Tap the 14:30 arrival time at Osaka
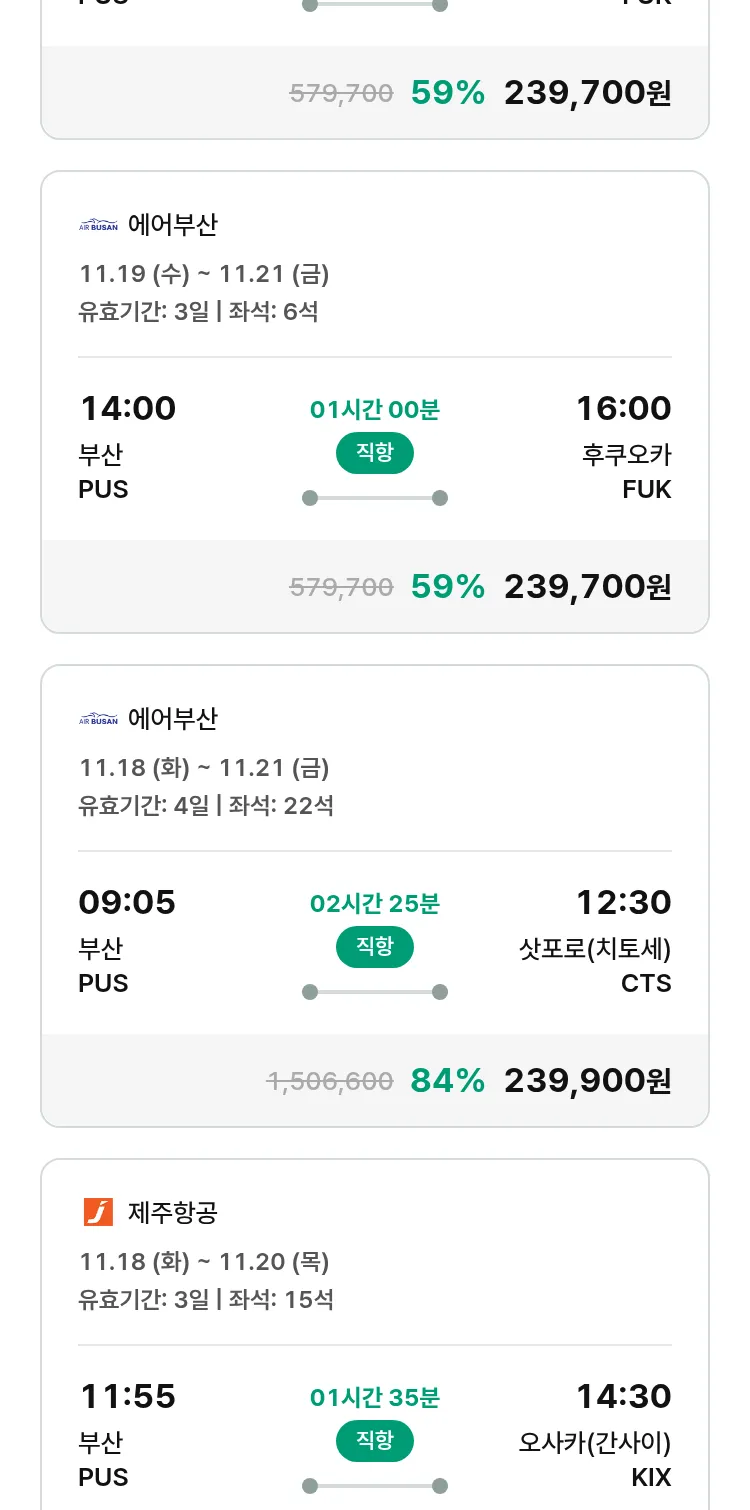 pos(623,1396)
